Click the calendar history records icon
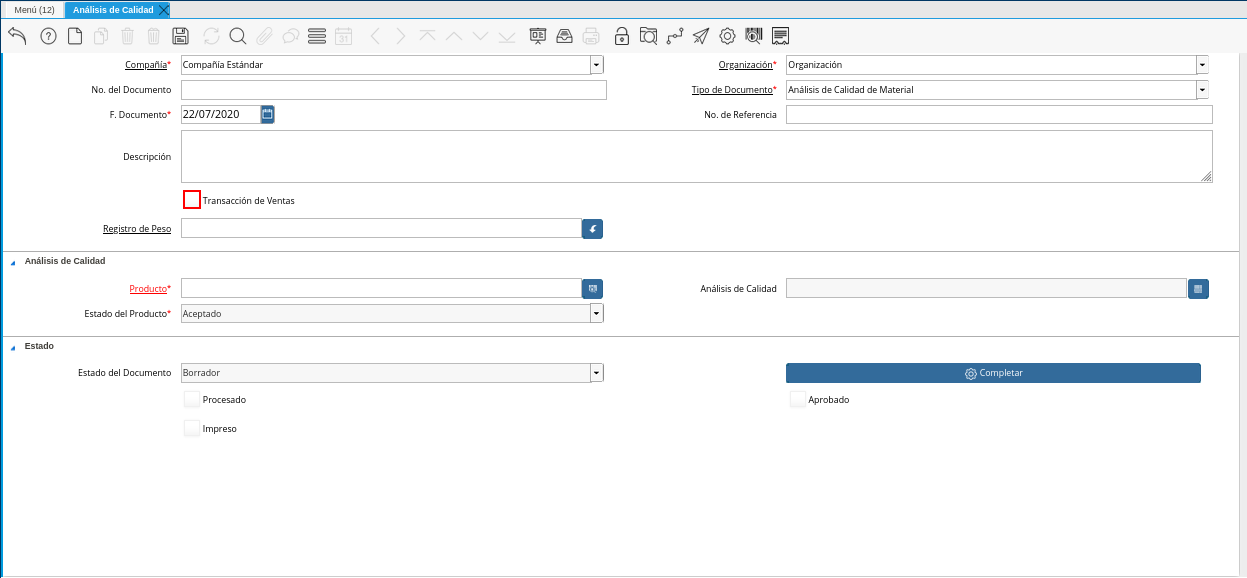This screenshot has height=578, width=1247. [343, 36]
